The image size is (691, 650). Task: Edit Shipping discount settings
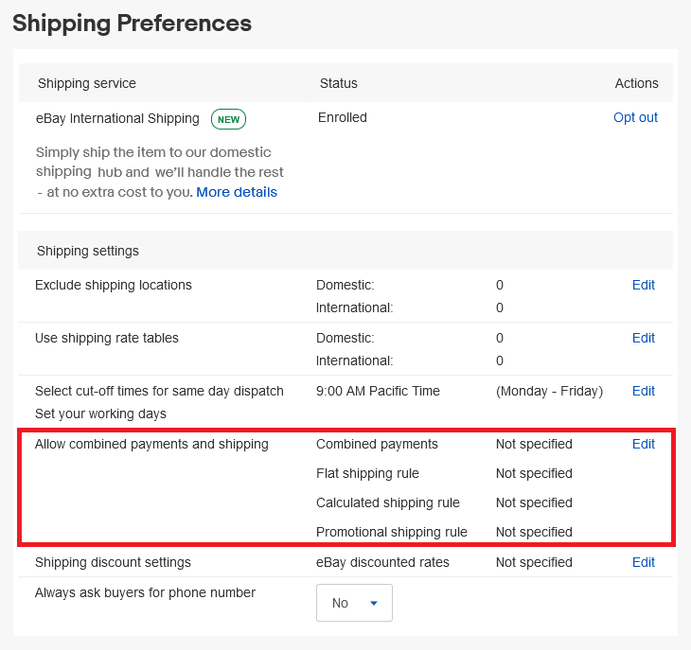click(643, 562)
